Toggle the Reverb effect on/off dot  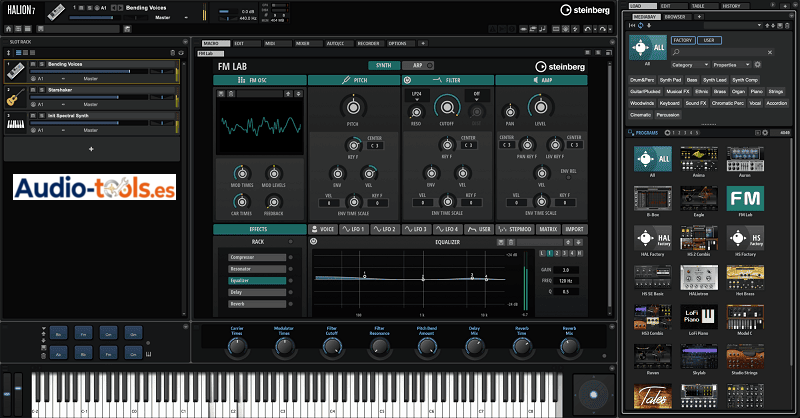[291, 304]
